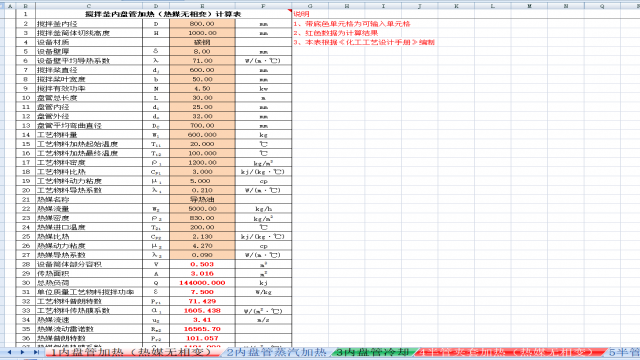
Task: Click the heat medium name cell '导热油'
Action: pos(202,200)
